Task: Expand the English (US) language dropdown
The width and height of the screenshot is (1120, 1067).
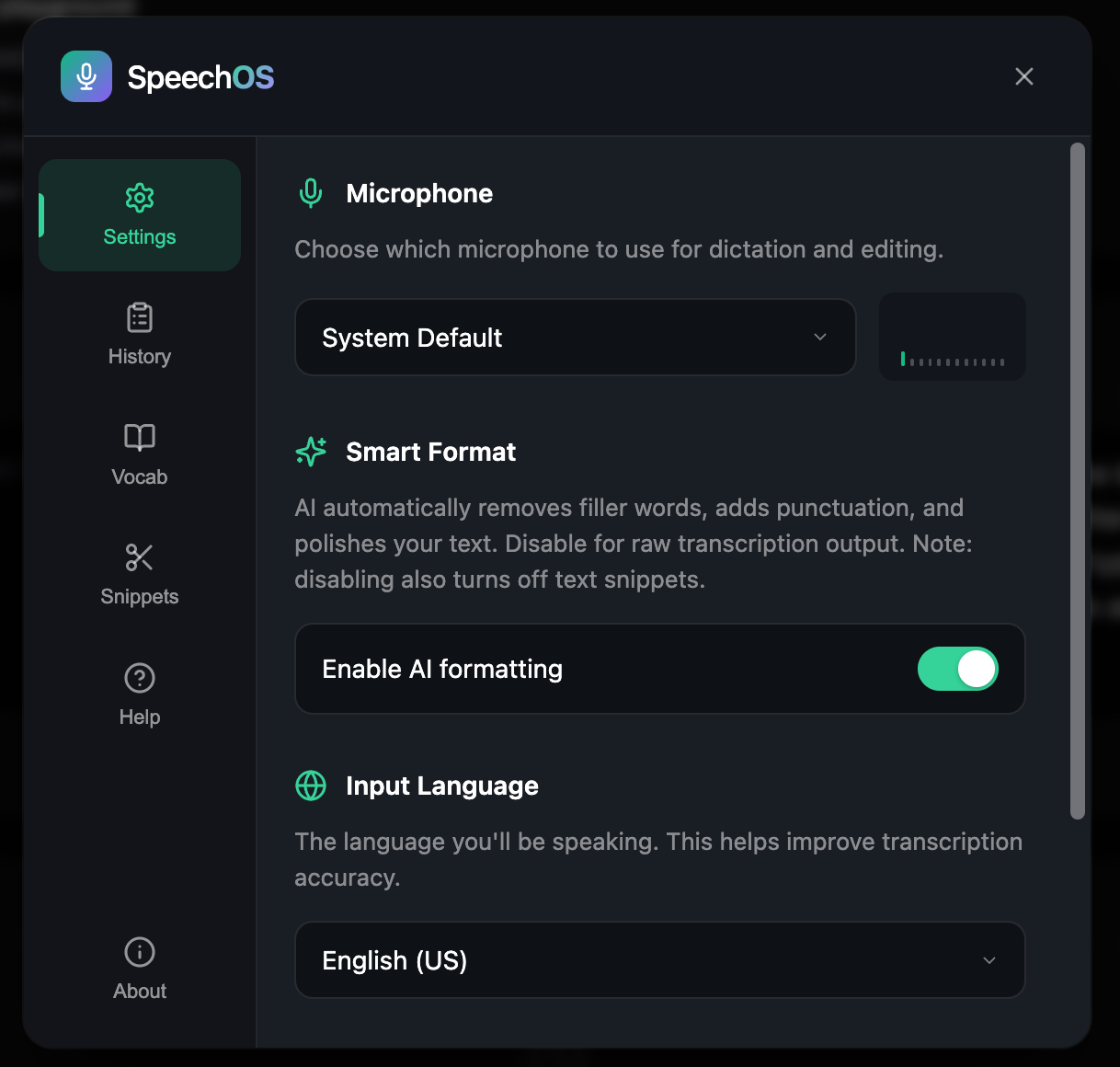Action: coord(660,960)
